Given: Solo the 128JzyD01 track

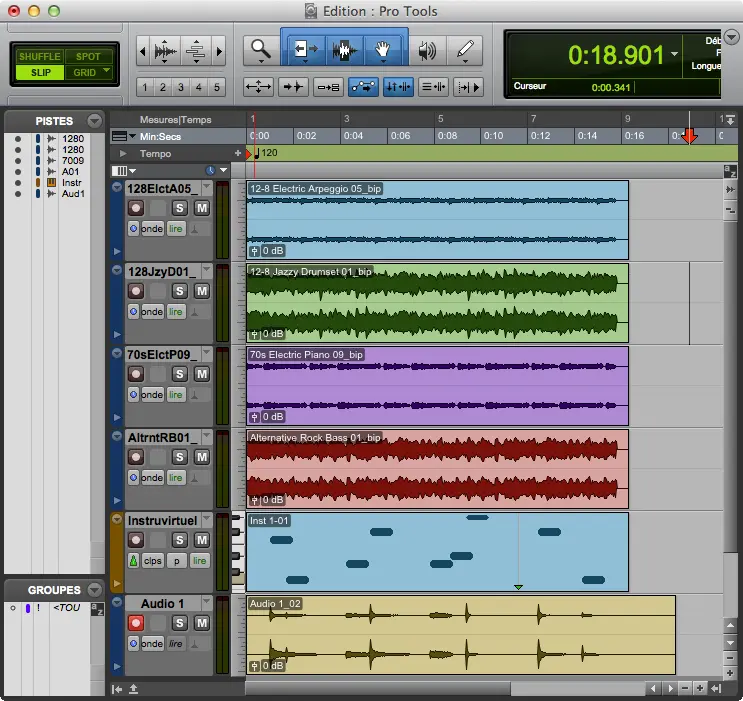Looking at the screenshot, I should pyautogui.click(x=180, y=291).
